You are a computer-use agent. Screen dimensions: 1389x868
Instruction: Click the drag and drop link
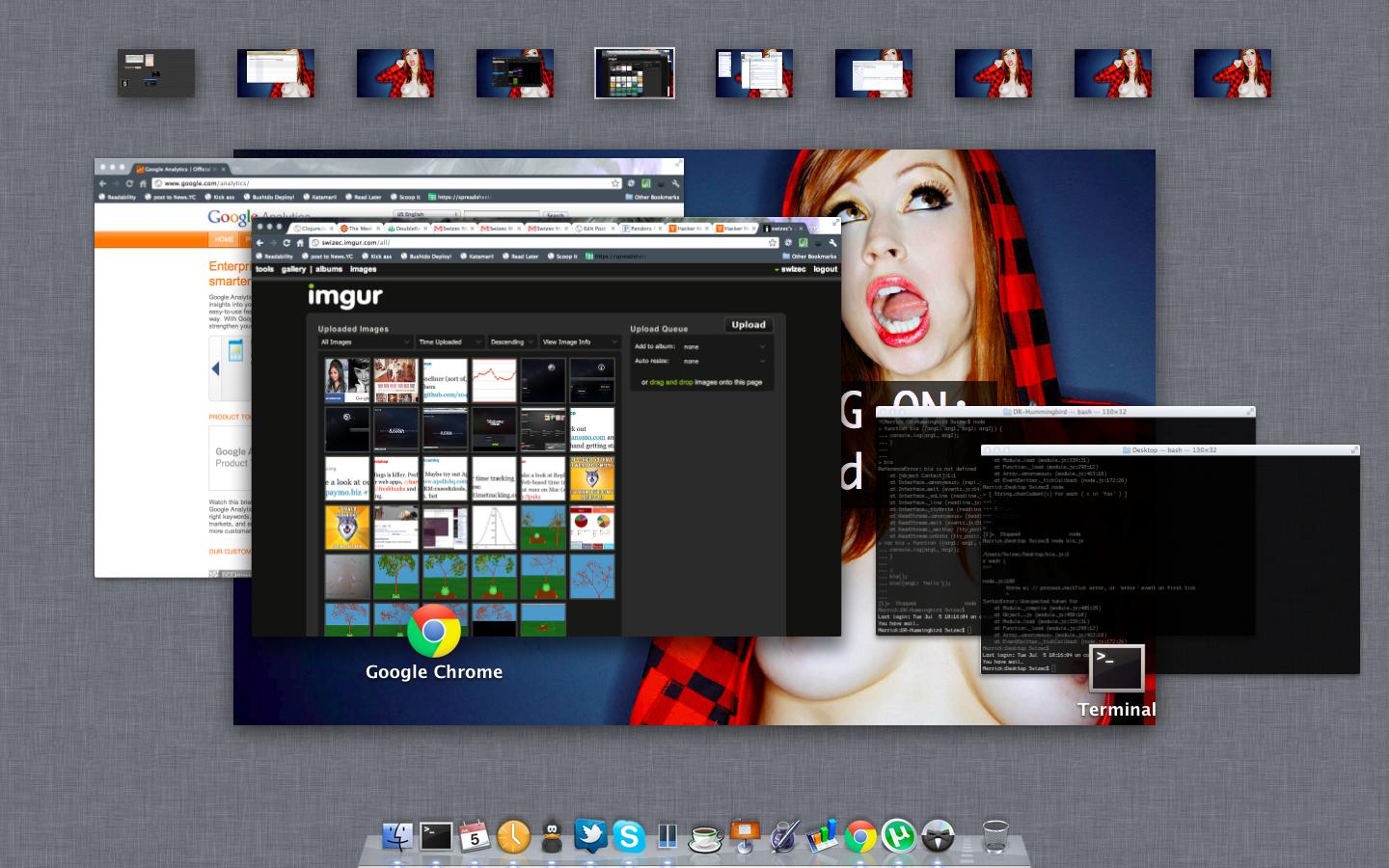(671, 382)
